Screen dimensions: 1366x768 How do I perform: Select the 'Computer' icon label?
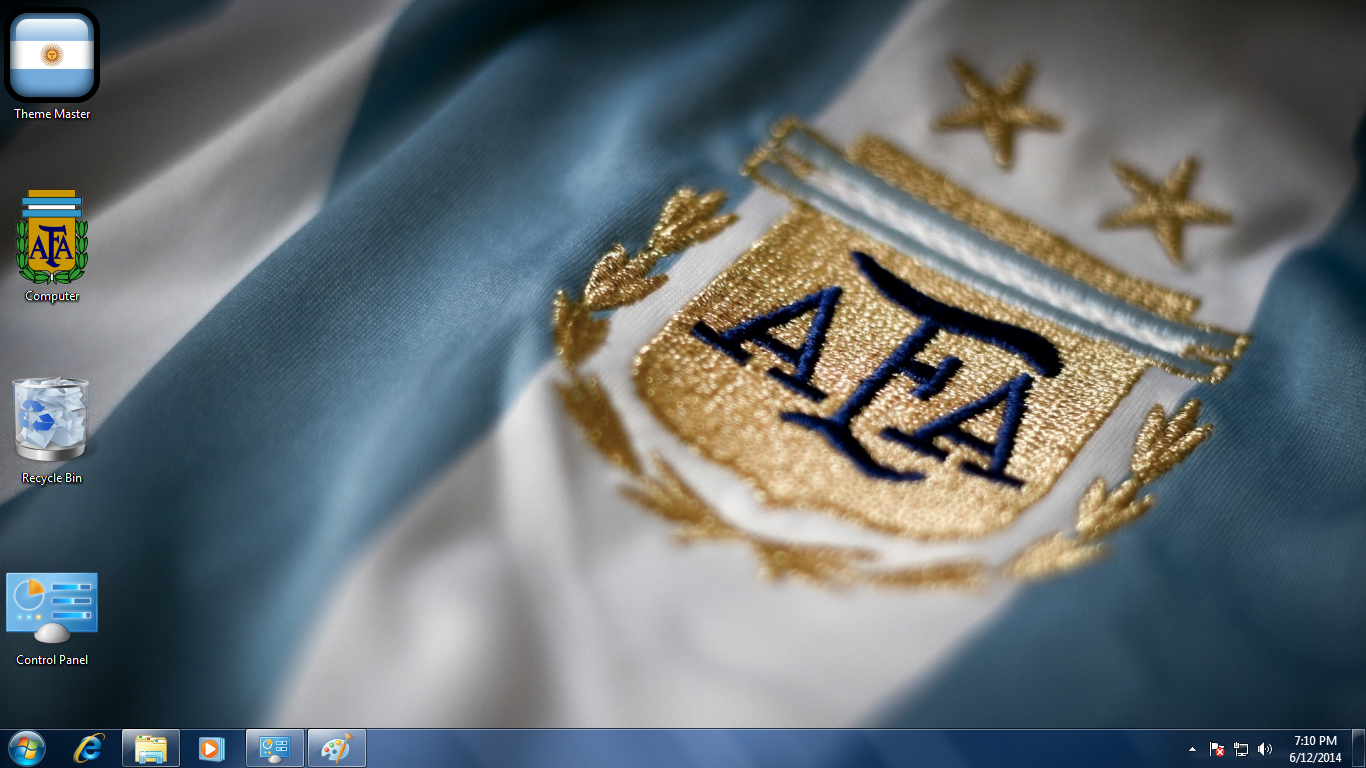click(x=52, y=296)
